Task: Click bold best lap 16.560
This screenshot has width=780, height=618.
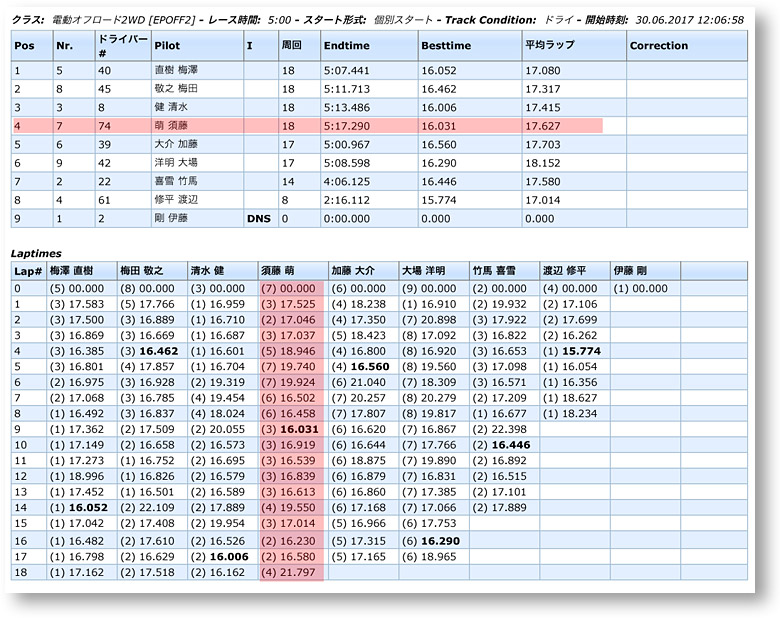Action: [370, 367]
